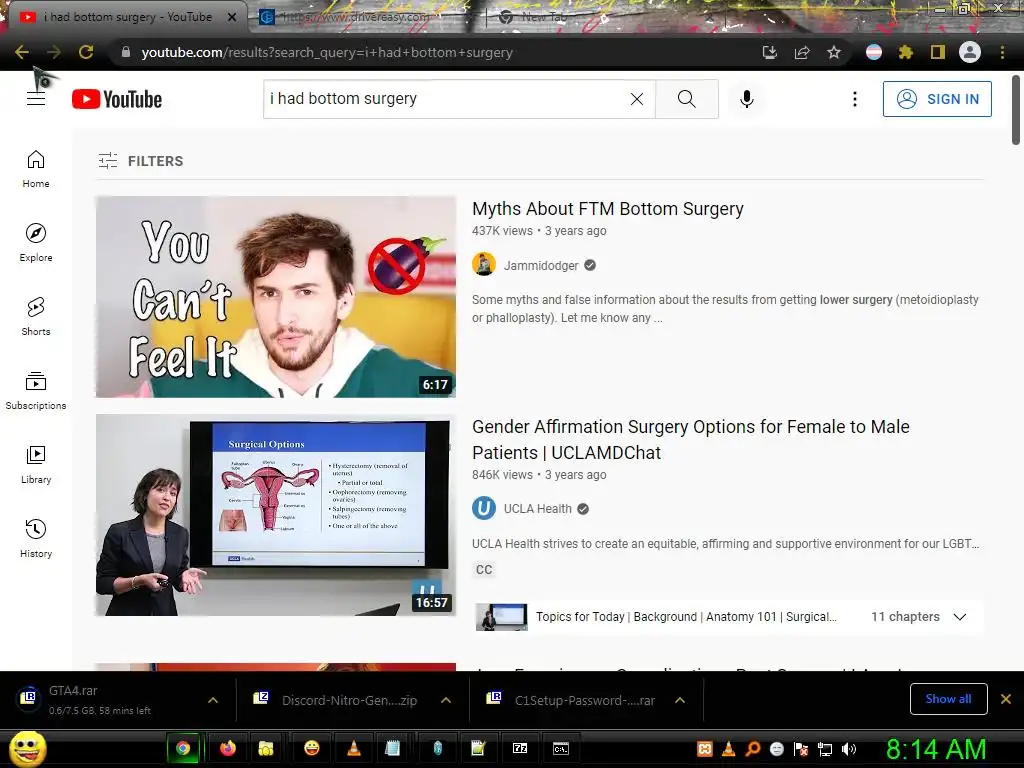This screenshot has height=768, width=1024.
Task: Play the Surgical Options lecture thumbnail
Action: click(x=276, y=515)
